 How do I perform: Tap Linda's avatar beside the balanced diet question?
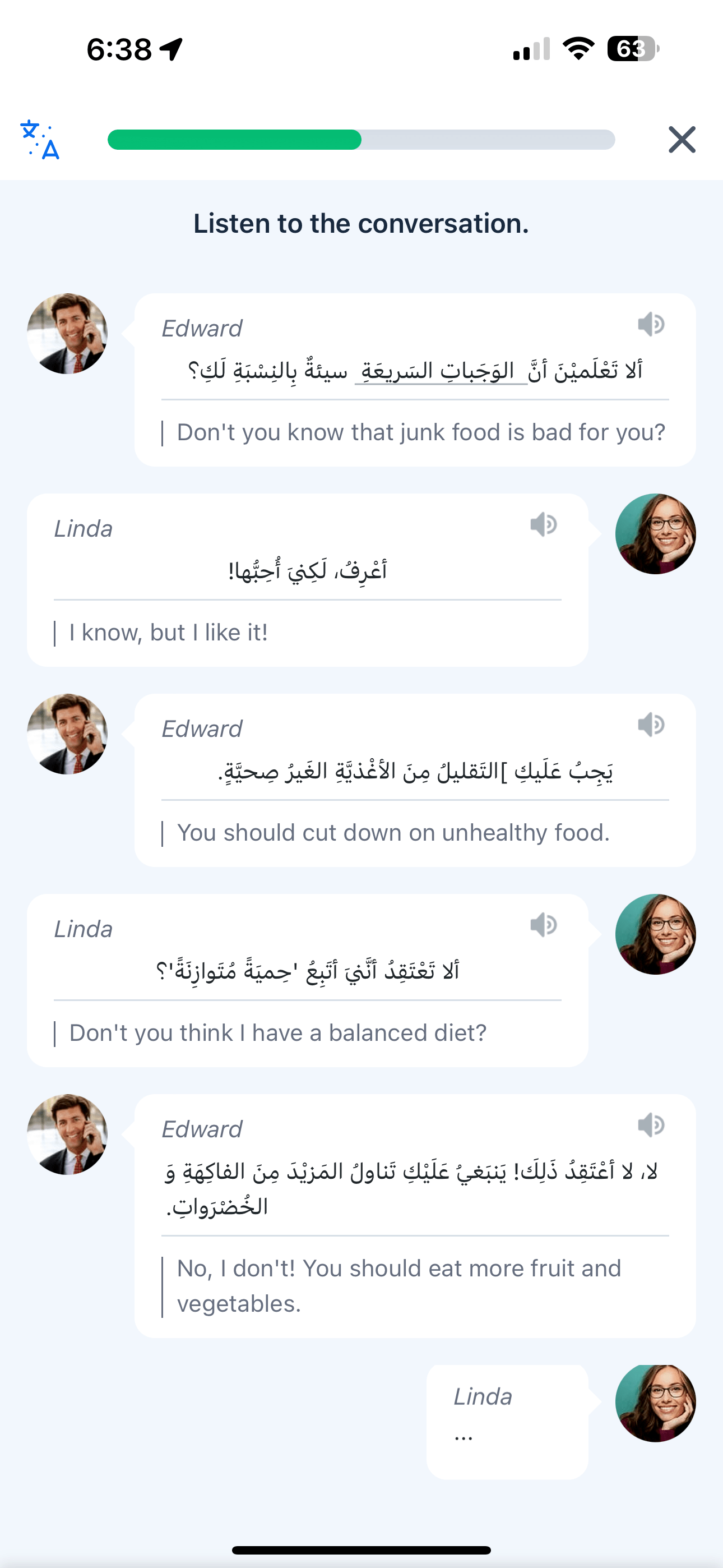[x=655, y=934]
